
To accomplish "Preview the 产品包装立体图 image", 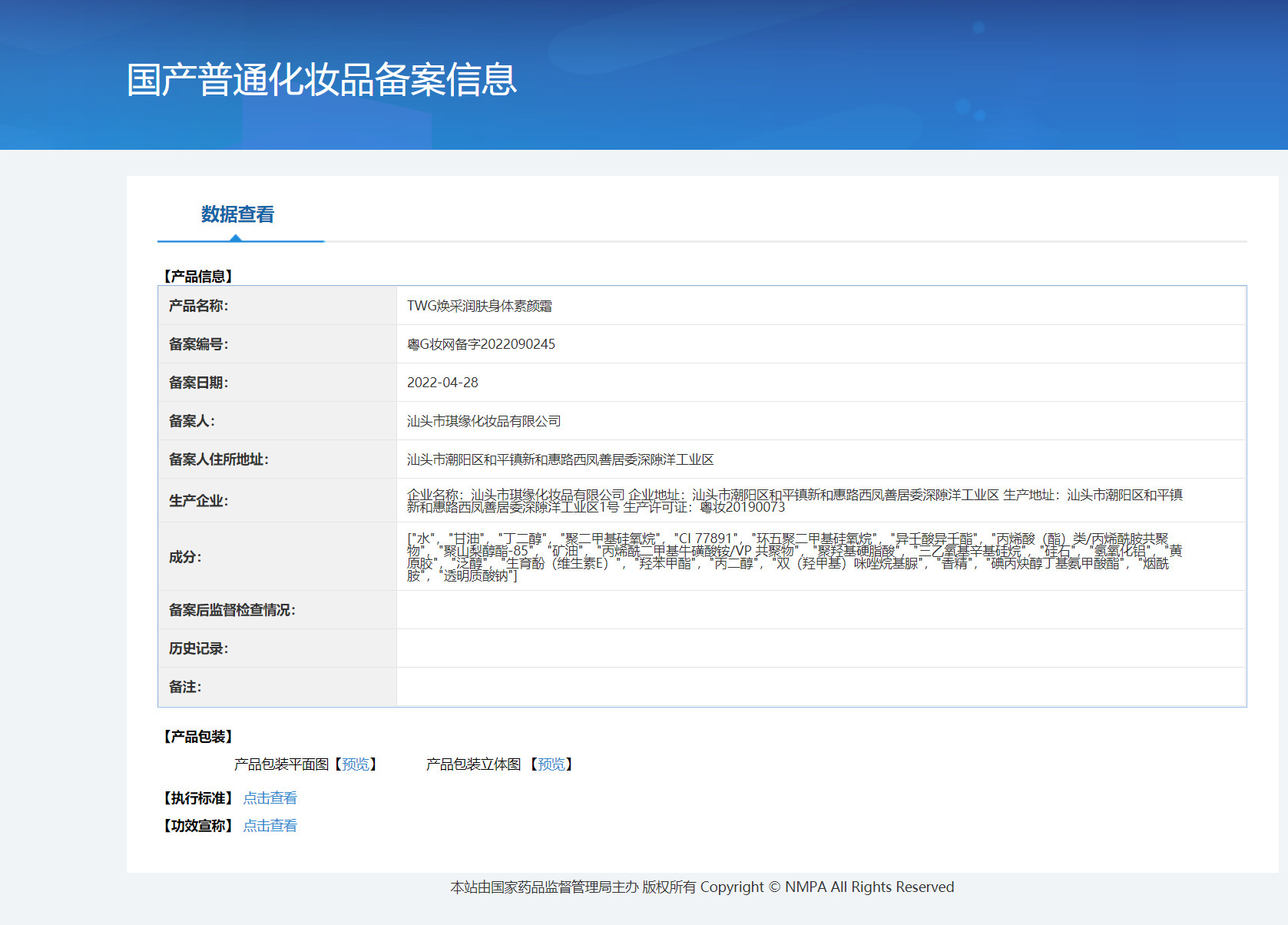I will (551, 764).
